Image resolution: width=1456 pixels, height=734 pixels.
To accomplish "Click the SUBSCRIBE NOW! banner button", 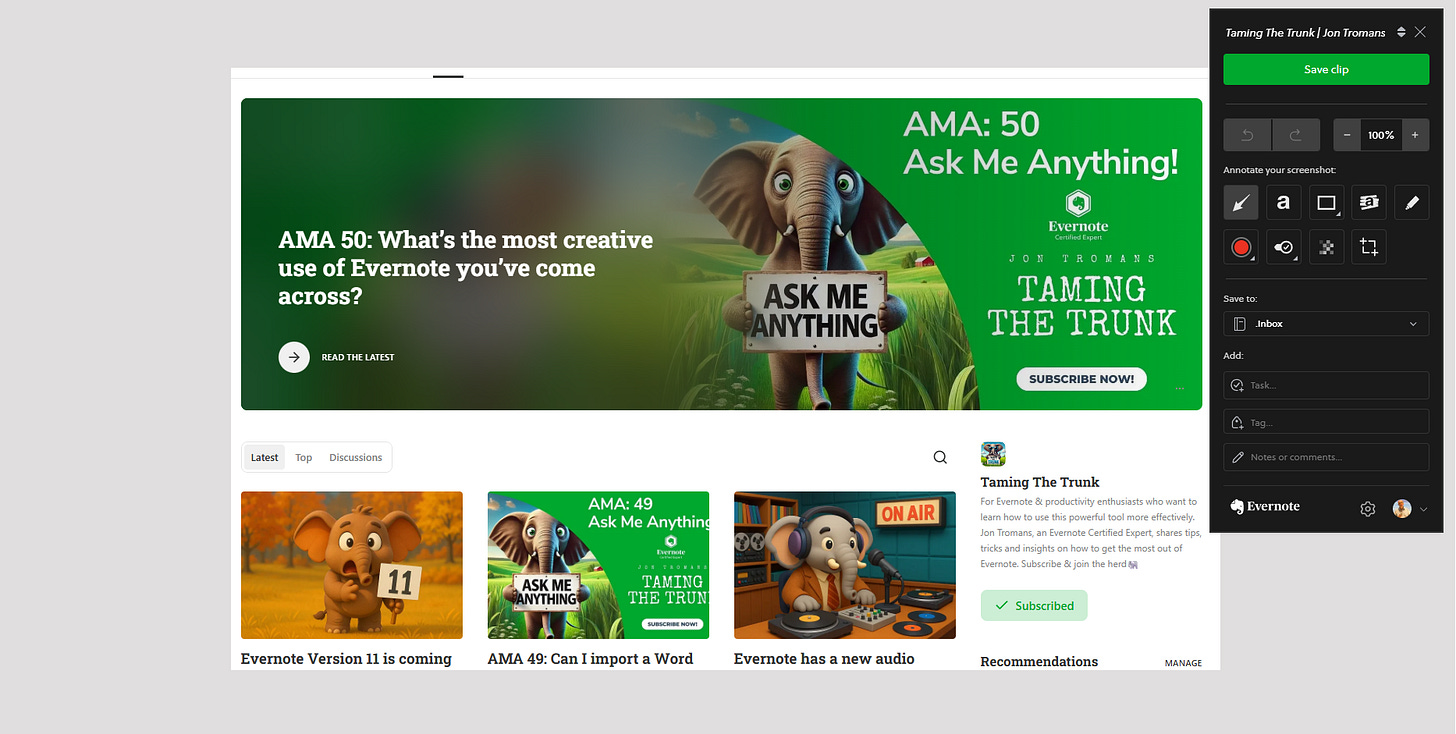I will point(1081,379).
